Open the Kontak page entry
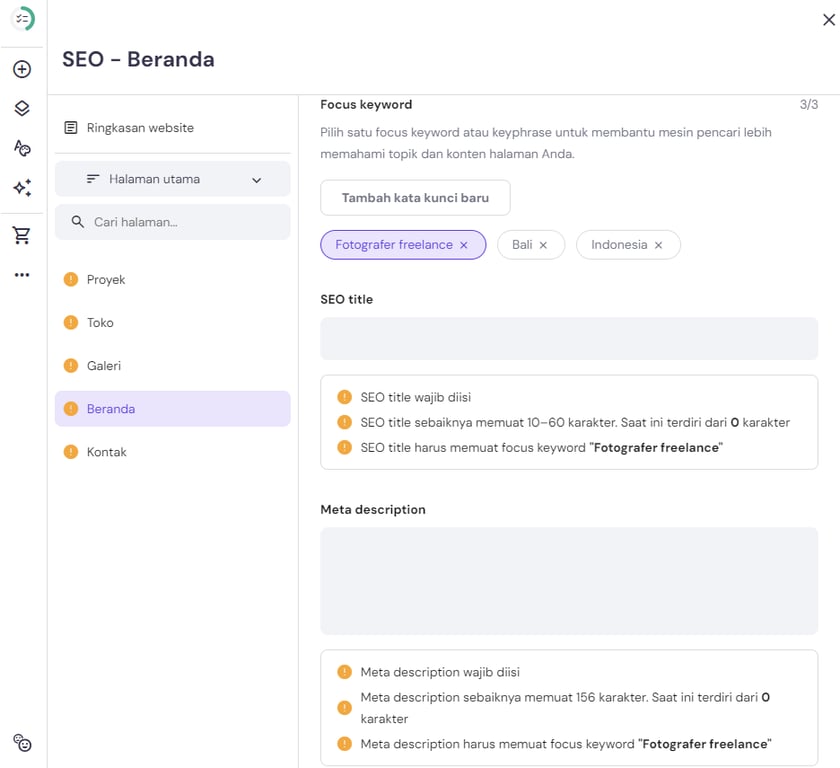Screen dimensions: 840x768 pyautogui.click(x=106, y=452)
